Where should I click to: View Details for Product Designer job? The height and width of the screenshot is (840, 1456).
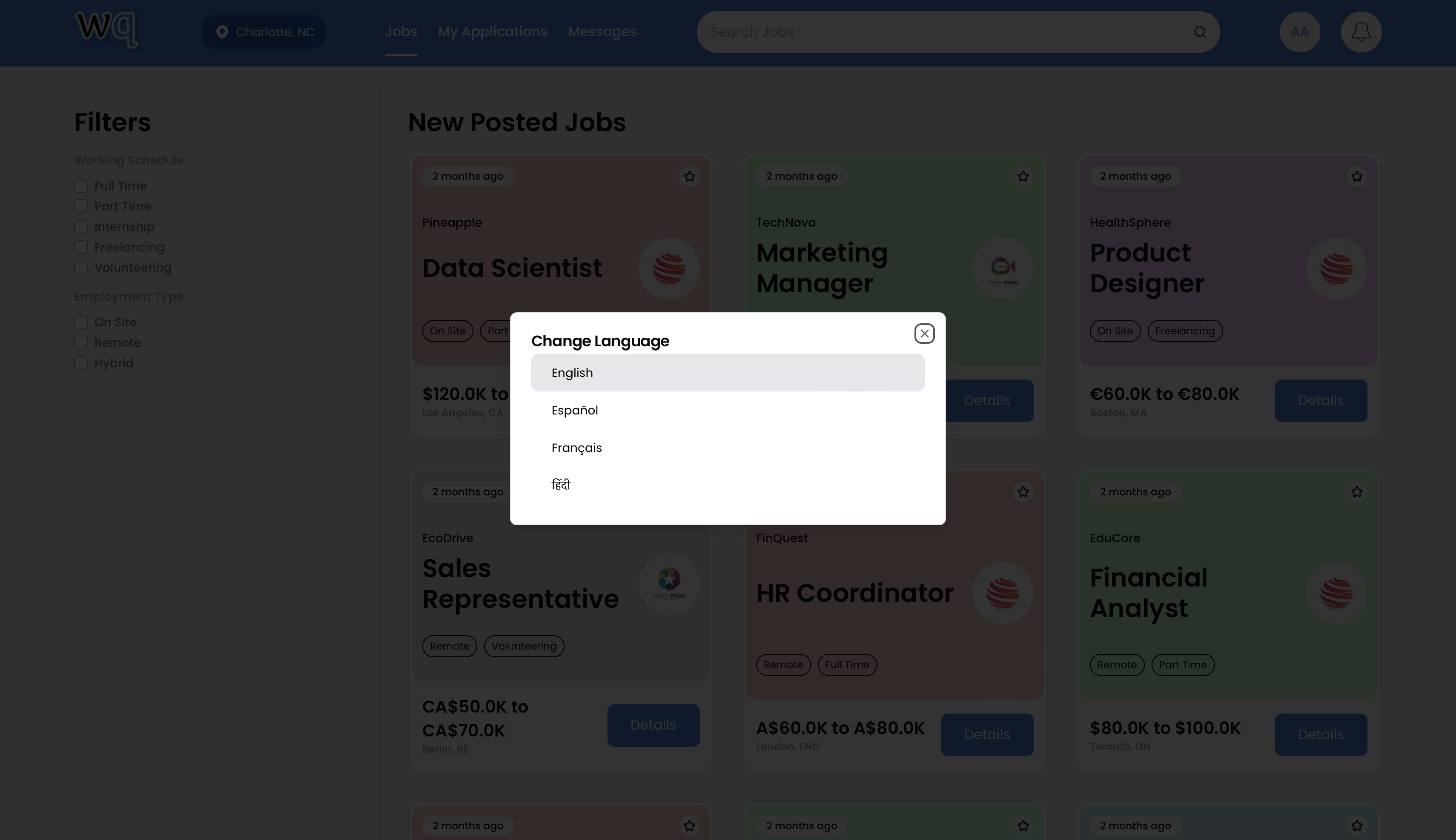[1321, 400]
